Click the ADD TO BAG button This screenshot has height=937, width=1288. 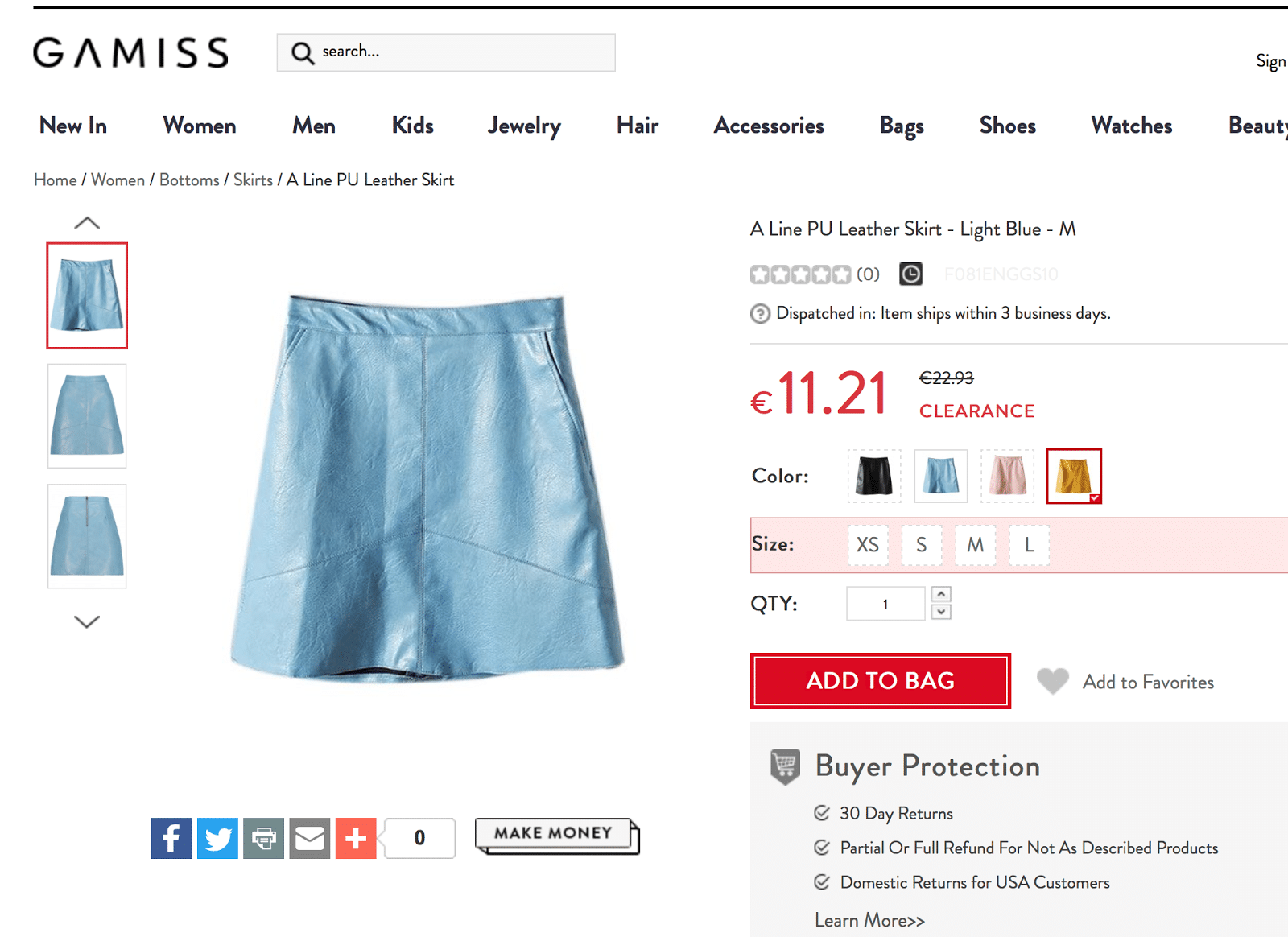(x=881, y=681)
